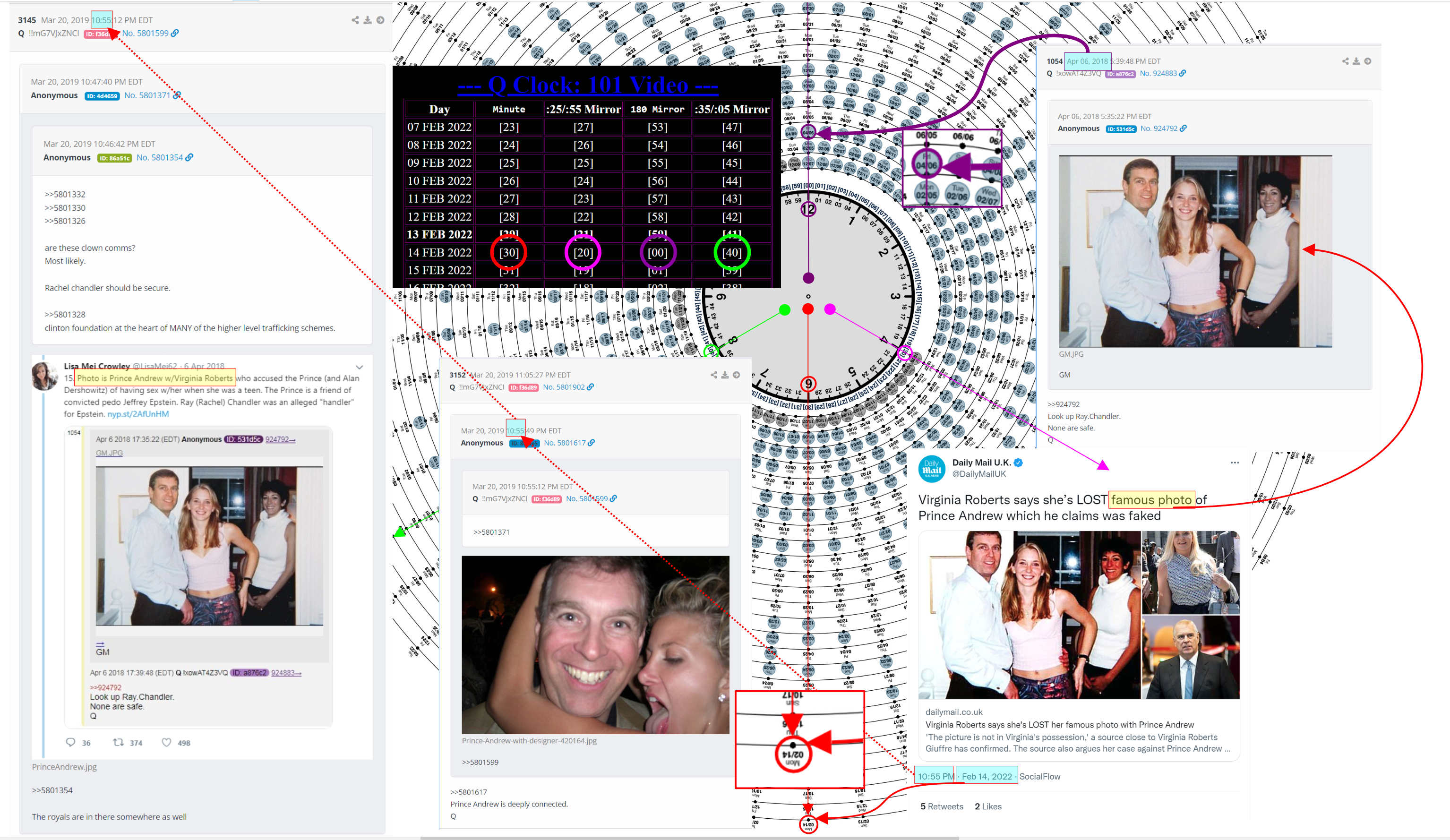
Task: Click circular arrow icon on post 3145
Action: click(380, 20)
